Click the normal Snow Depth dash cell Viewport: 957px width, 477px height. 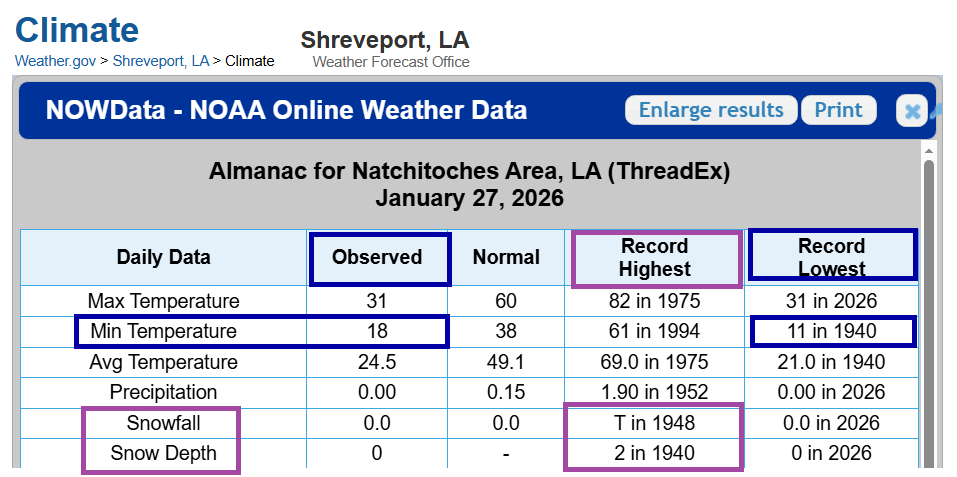point(506,453)
